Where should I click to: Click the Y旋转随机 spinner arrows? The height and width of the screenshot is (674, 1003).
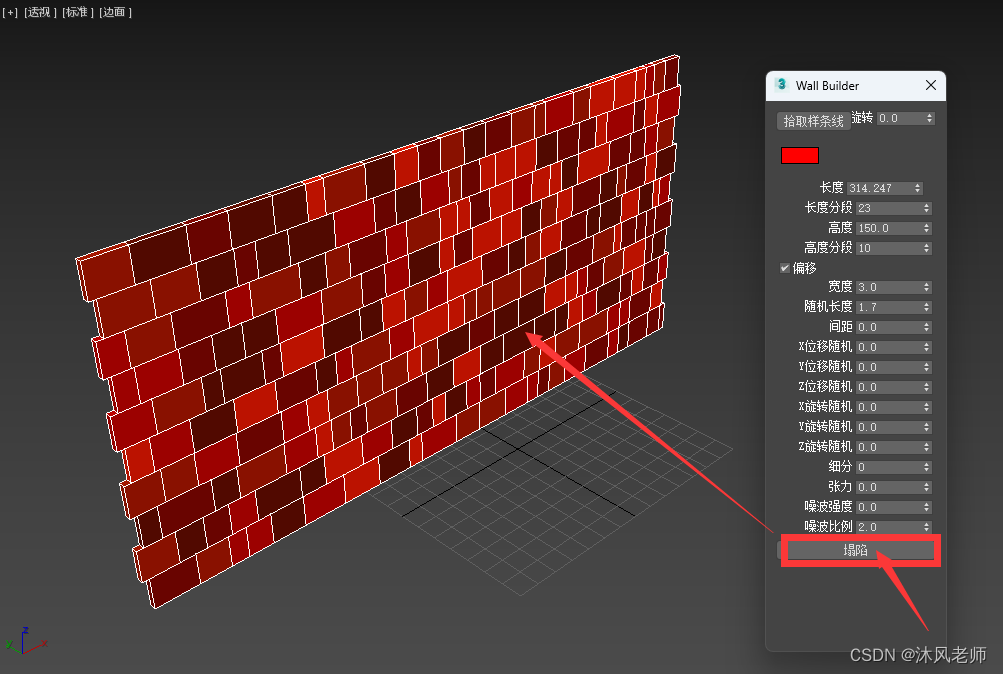927,427
